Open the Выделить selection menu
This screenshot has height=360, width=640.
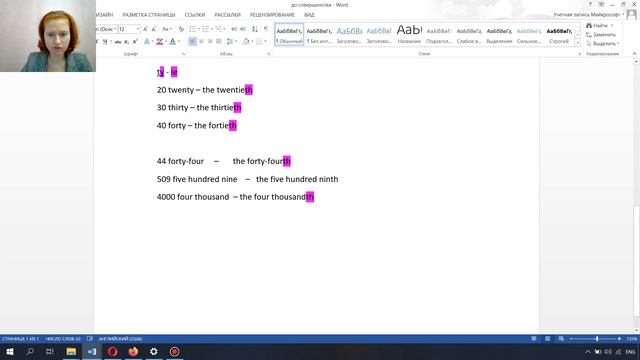click(602, 44)
